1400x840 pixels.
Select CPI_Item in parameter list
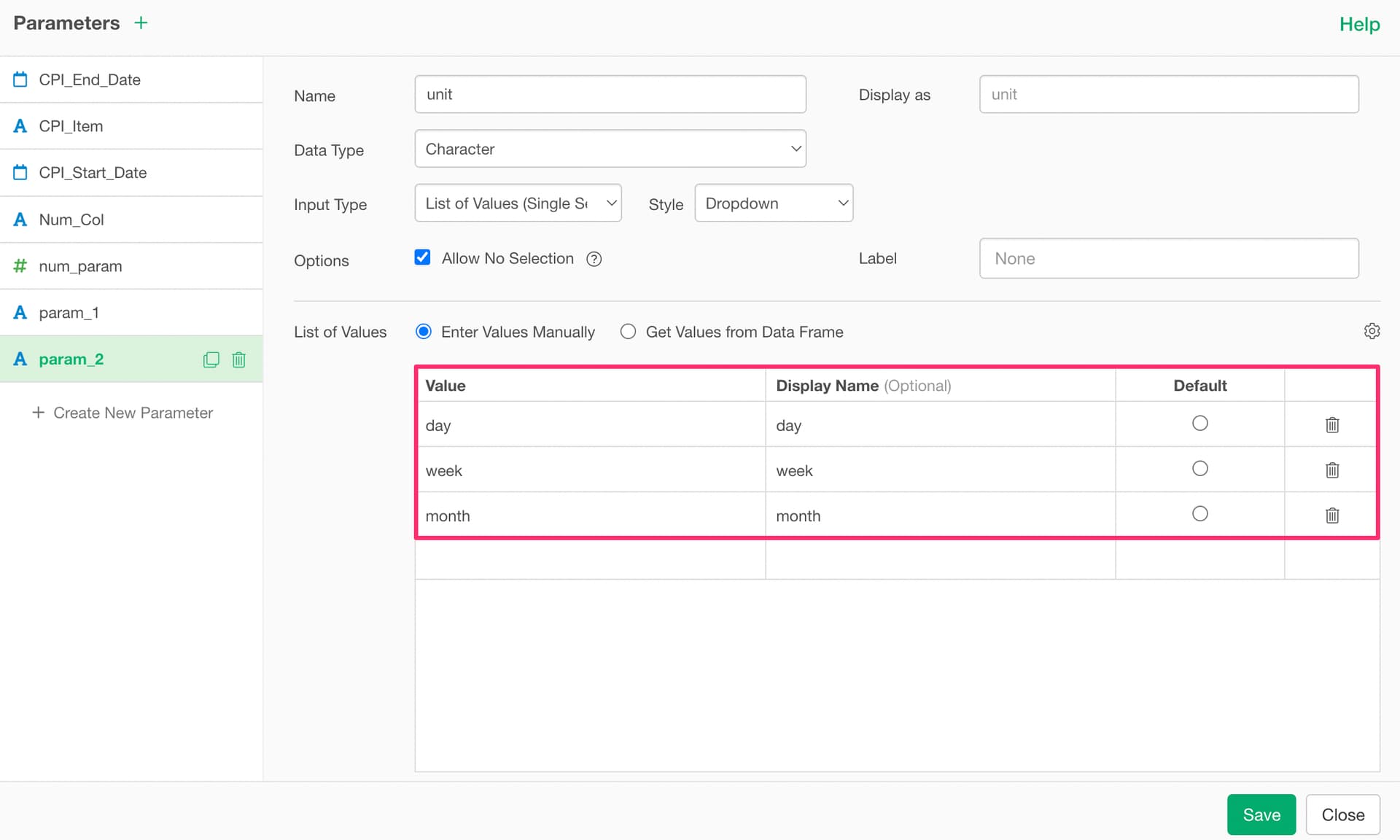[x=131, y=126]
